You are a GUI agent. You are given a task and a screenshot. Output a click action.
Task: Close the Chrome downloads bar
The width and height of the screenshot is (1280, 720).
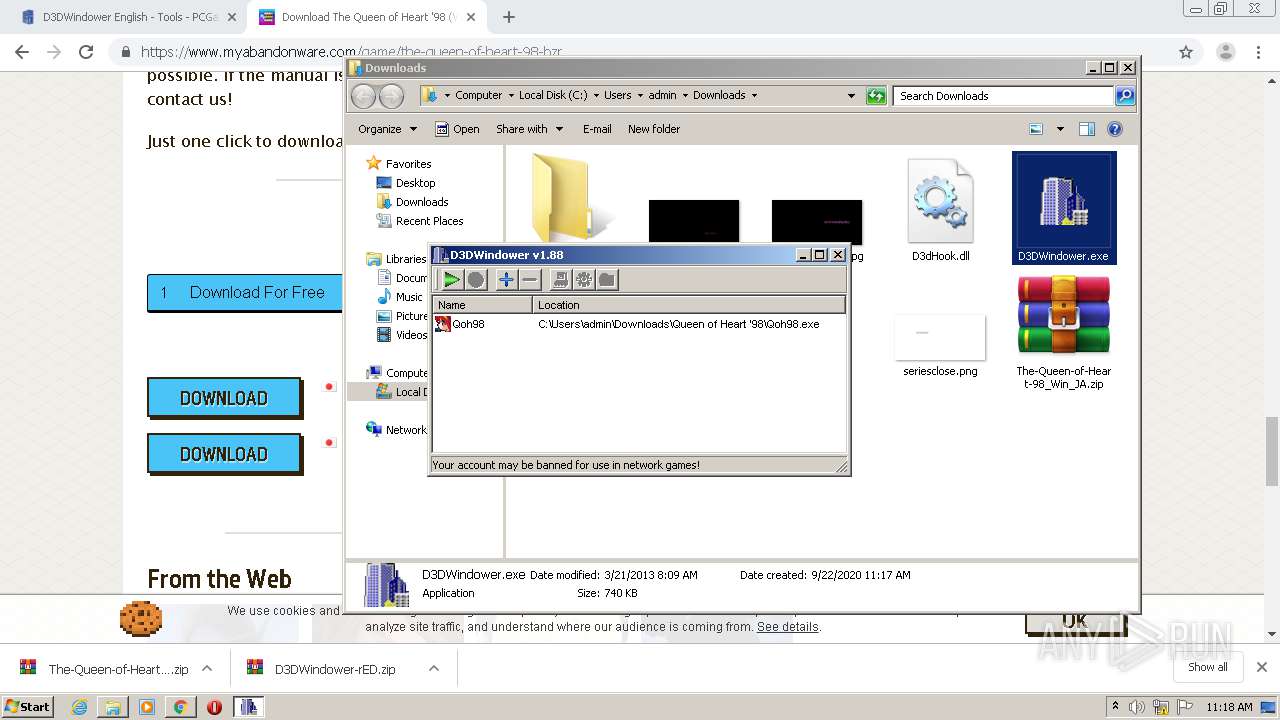(1262, 667)
